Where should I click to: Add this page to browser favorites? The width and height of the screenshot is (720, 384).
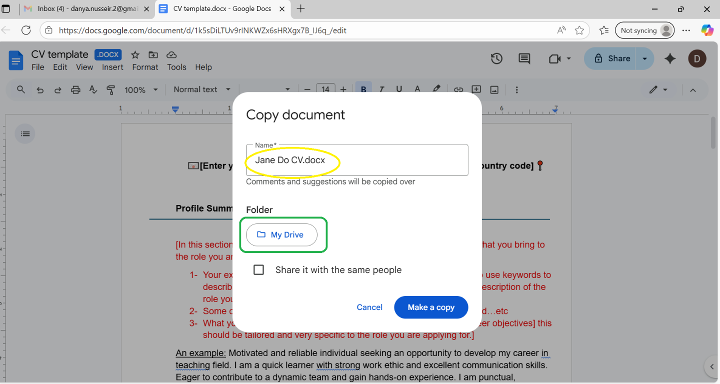pos(579,30)
